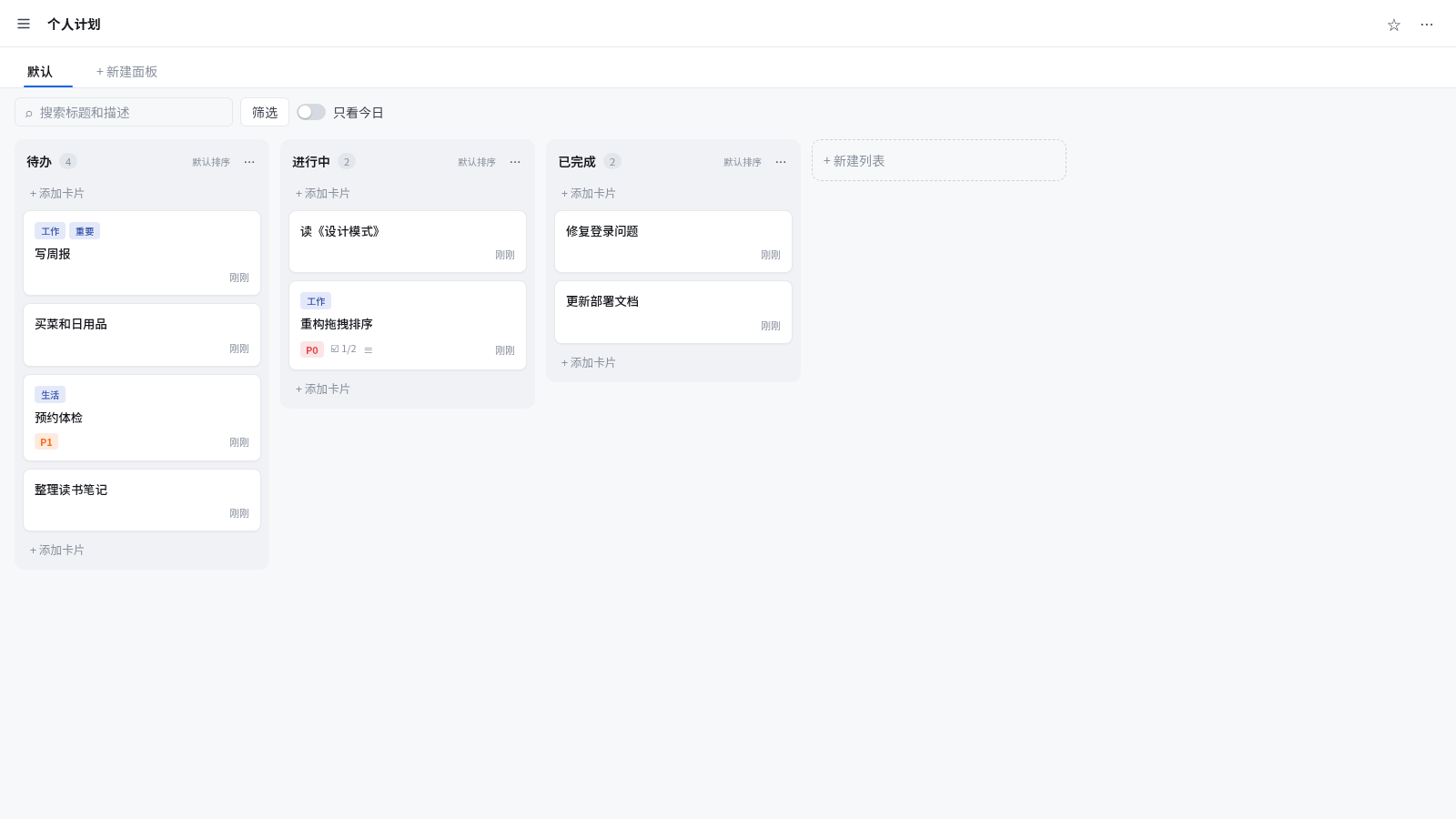
Task: Toggle the 只看今日 switch
Action: coord(311,112)
